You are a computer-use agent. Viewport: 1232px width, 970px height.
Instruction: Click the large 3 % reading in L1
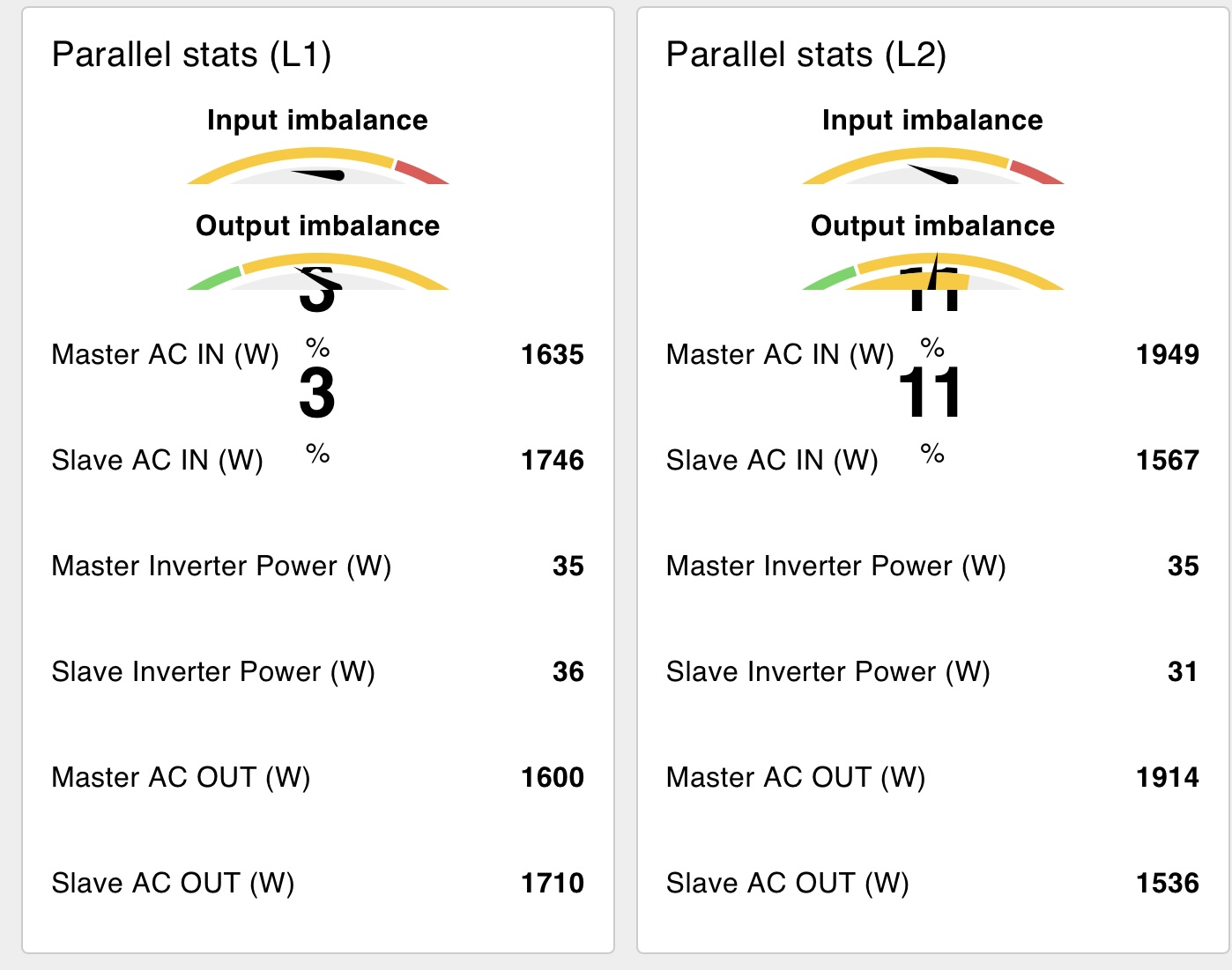[317, 411]
